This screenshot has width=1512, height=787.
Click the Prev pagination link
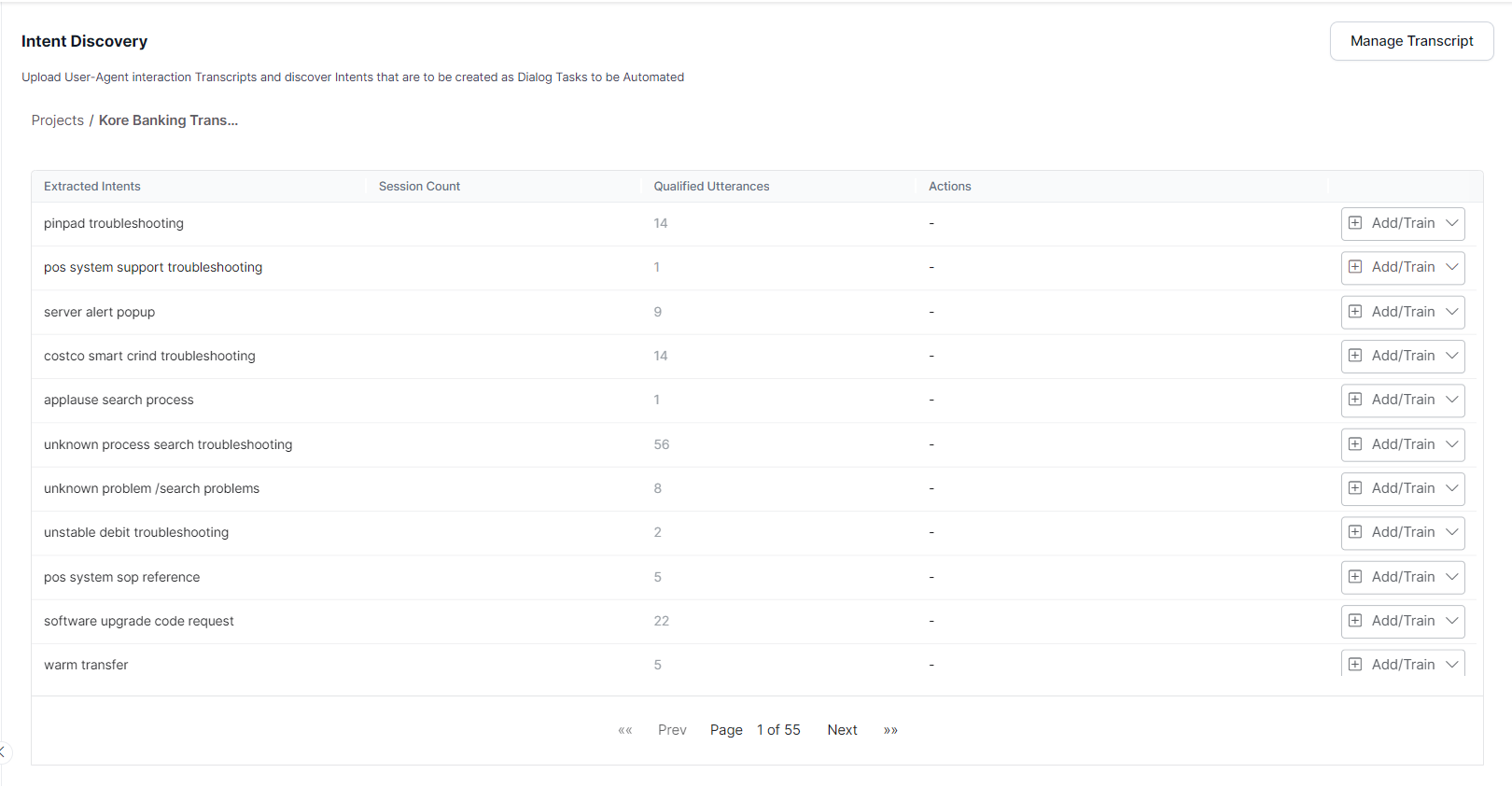coord(672,730)
